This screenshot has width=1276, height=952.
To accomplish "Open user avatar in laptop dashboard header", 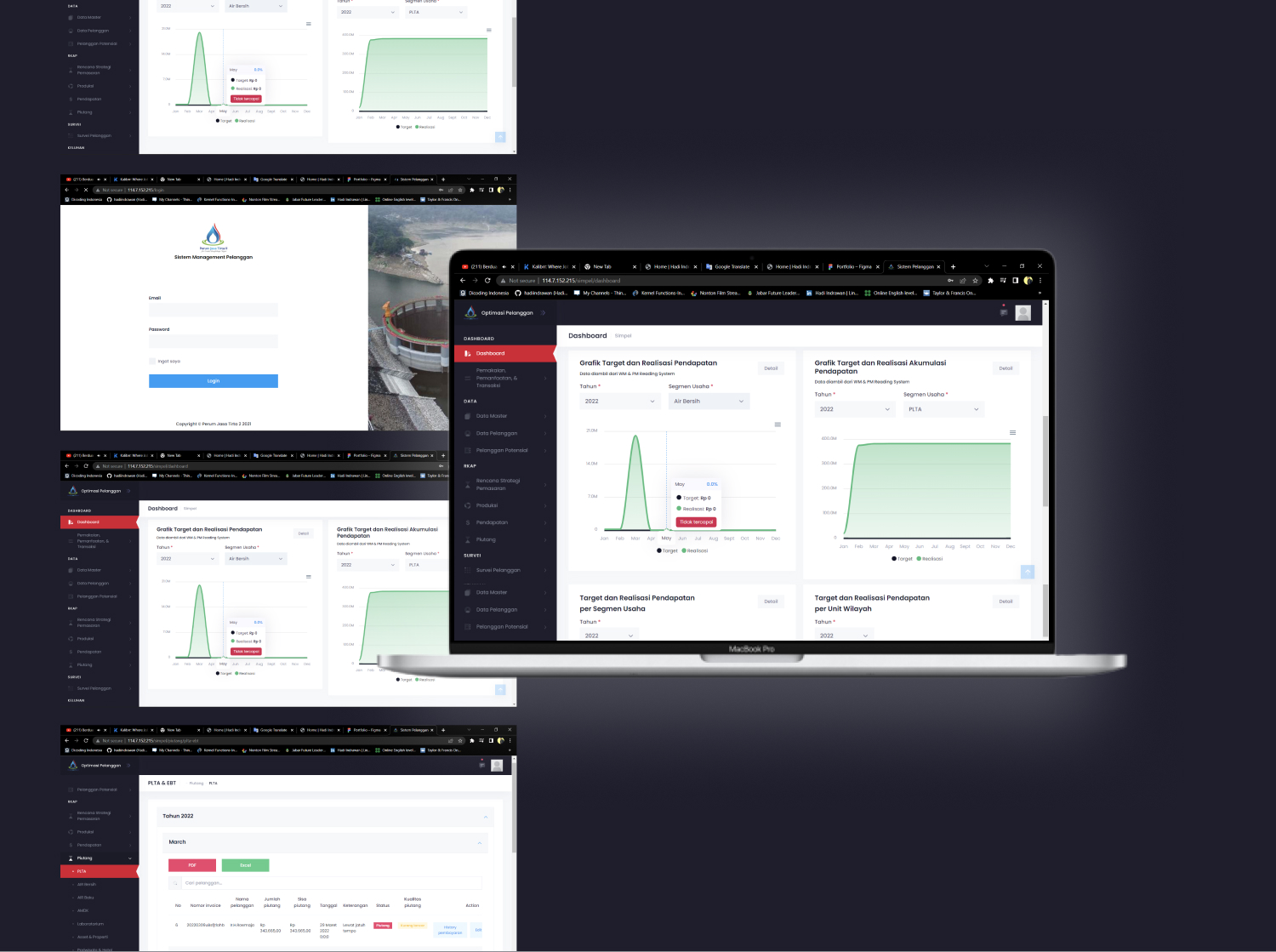I will (x=1023, y=313).
